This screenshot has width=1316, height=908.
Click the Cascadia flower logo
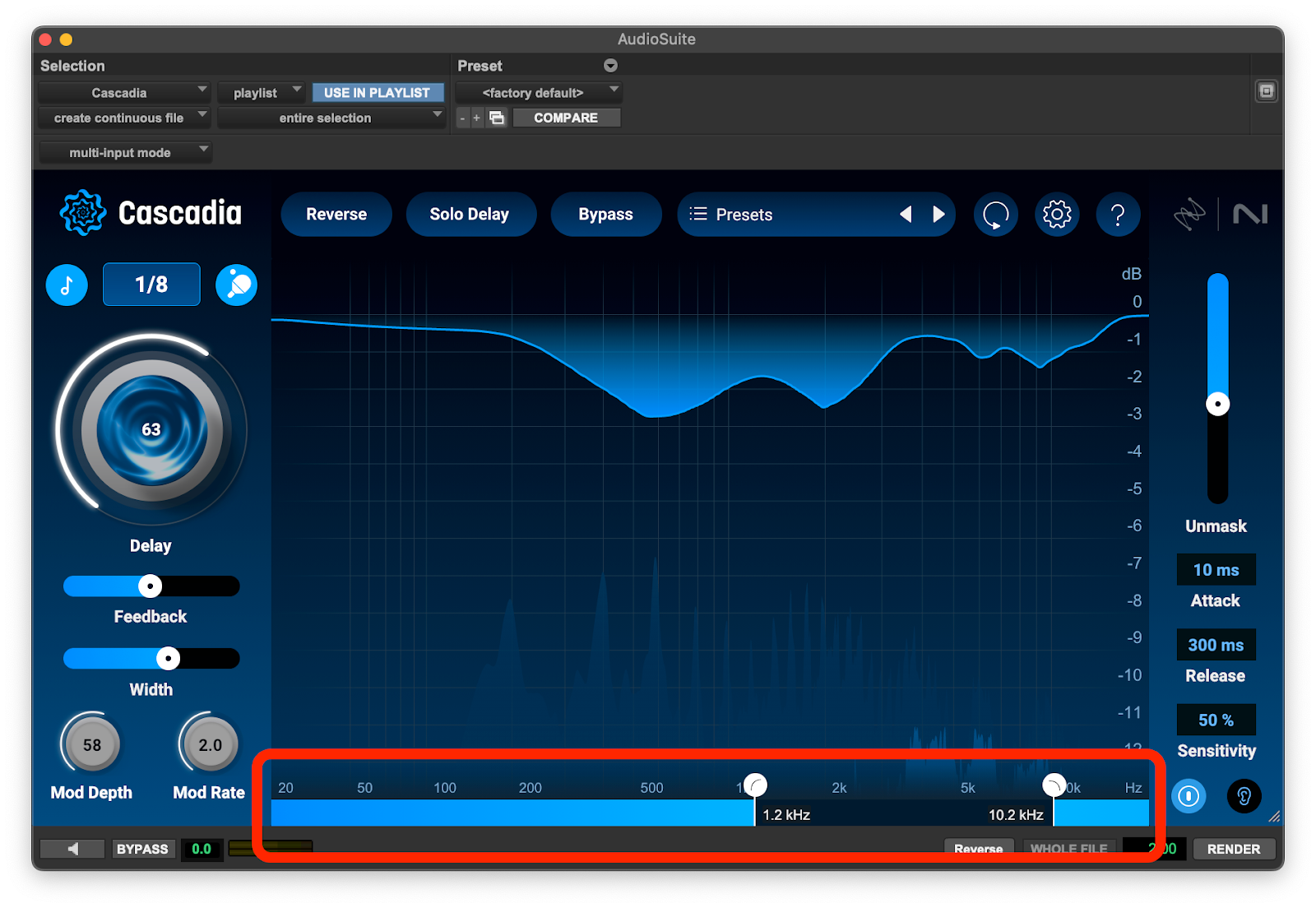tap(82, 213)
